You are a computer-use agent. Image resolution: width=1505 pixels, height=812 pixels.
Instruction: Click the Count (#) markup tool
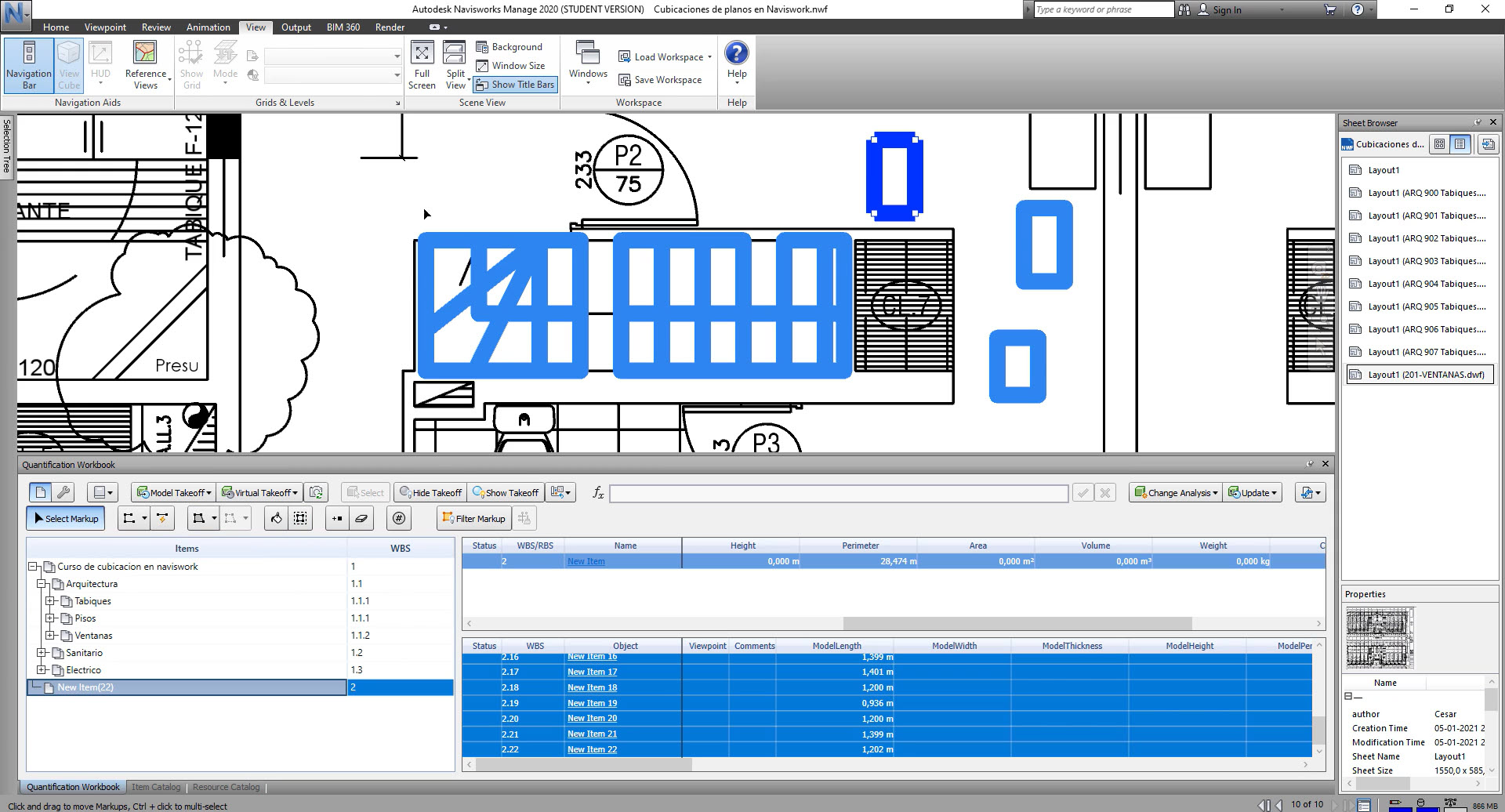pyautogui.click(x=399, y=518)
